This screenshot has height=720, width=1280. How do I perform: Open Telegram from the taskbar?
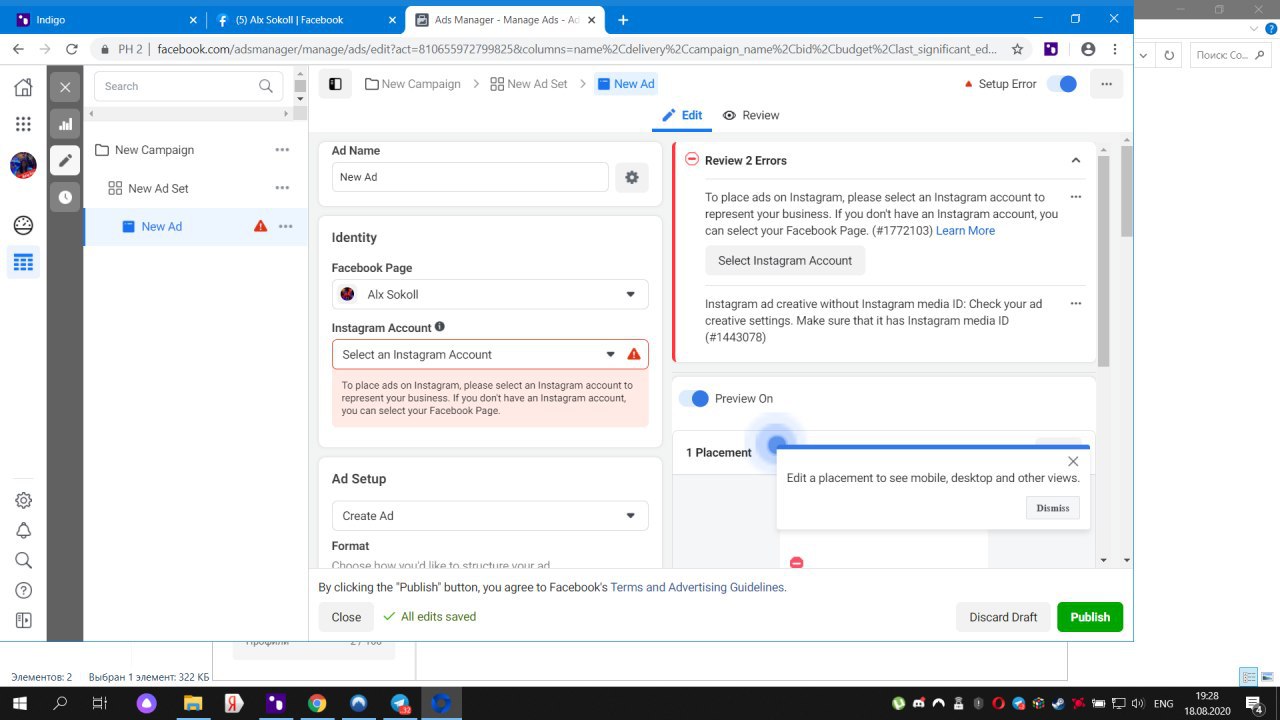point(400,703)
